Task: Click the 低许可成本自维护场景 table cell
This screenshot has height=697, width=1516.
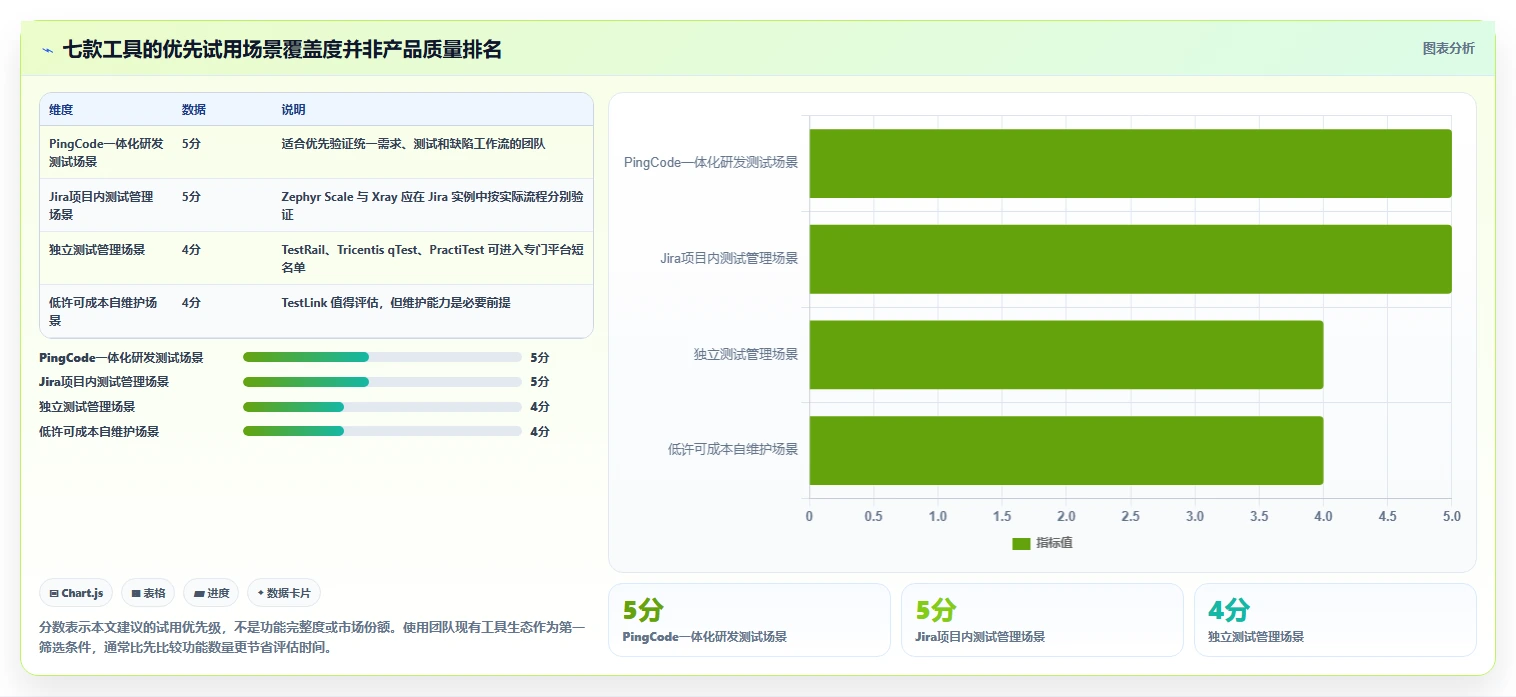Action: click(106, 311)
